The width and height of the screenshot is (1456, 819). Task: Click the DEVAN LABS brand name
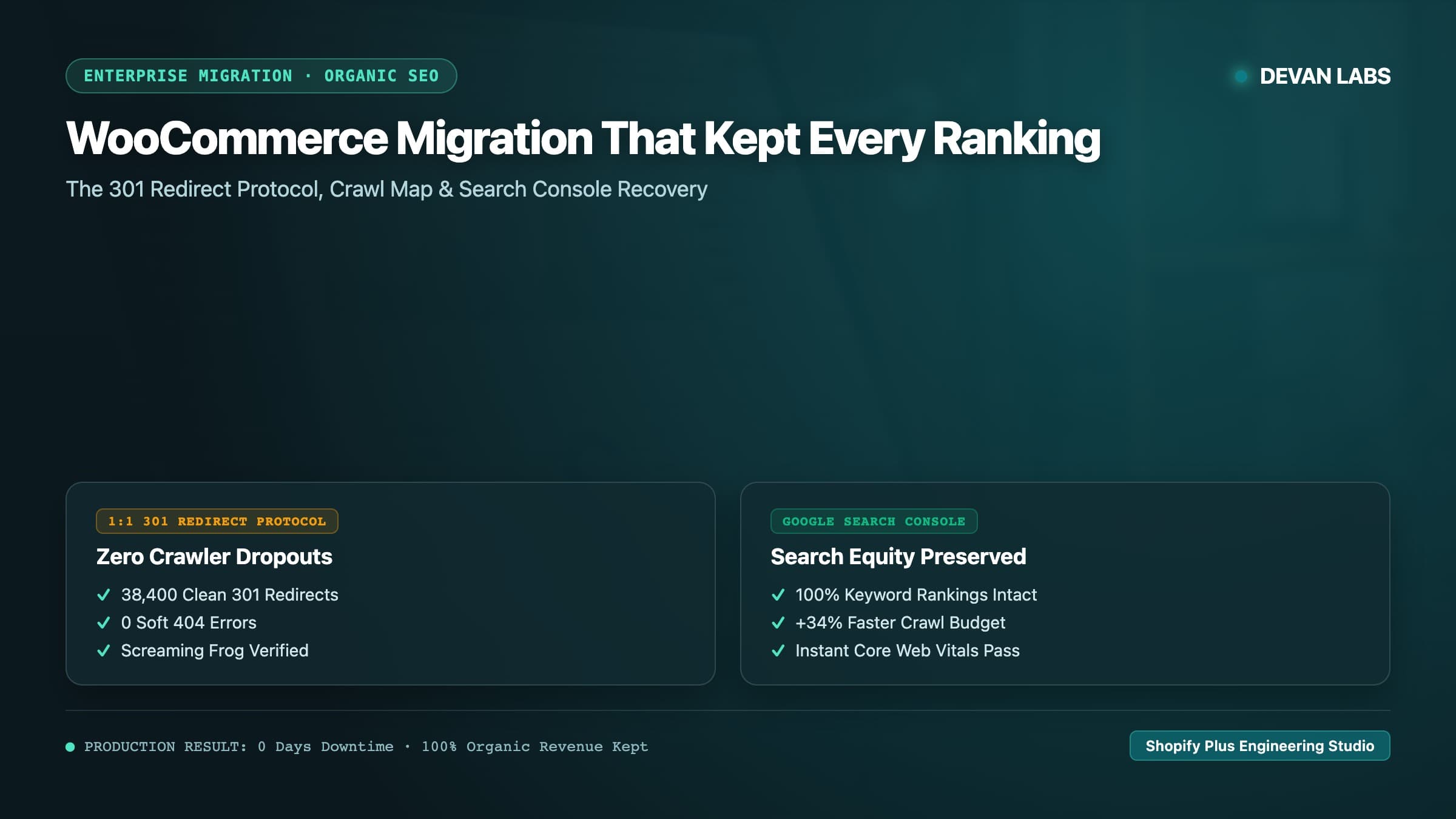click(1325, 76)
